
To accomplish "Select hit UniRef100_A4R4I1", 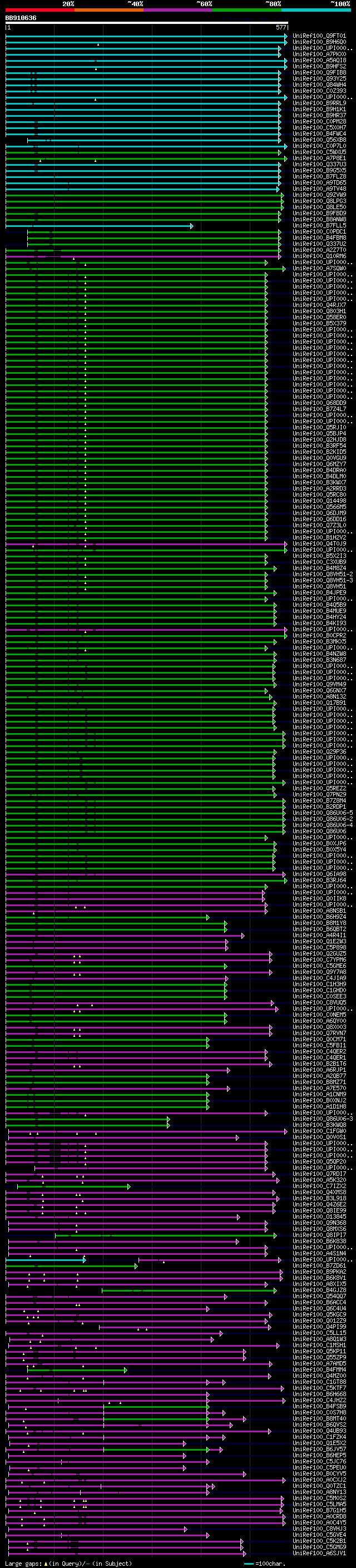I will click(319, 936).
